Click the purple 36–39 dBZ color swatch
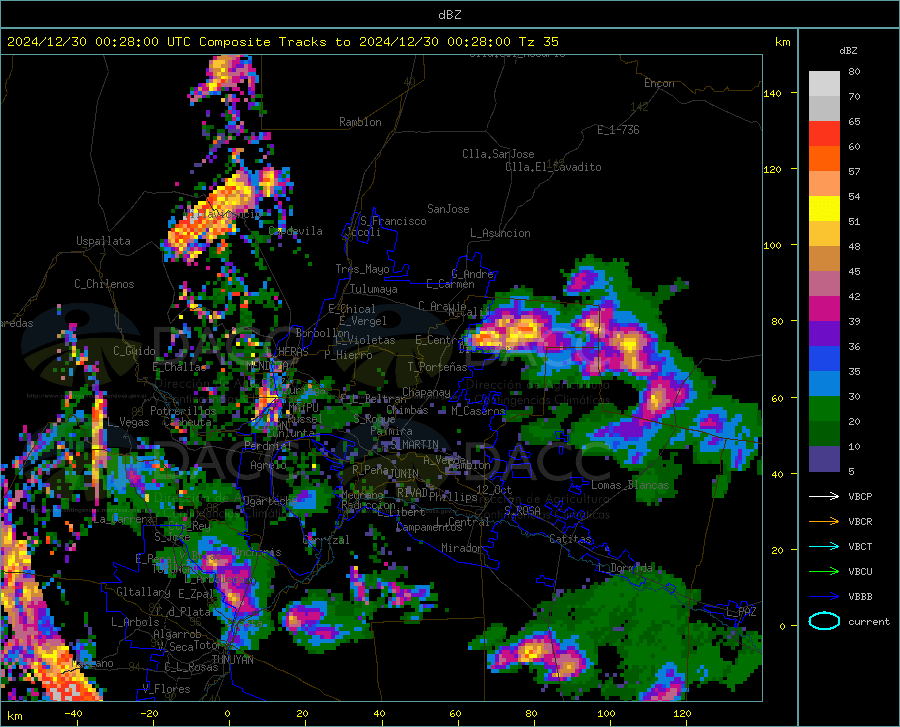This screenshot has height=727, width=900. 824,334
